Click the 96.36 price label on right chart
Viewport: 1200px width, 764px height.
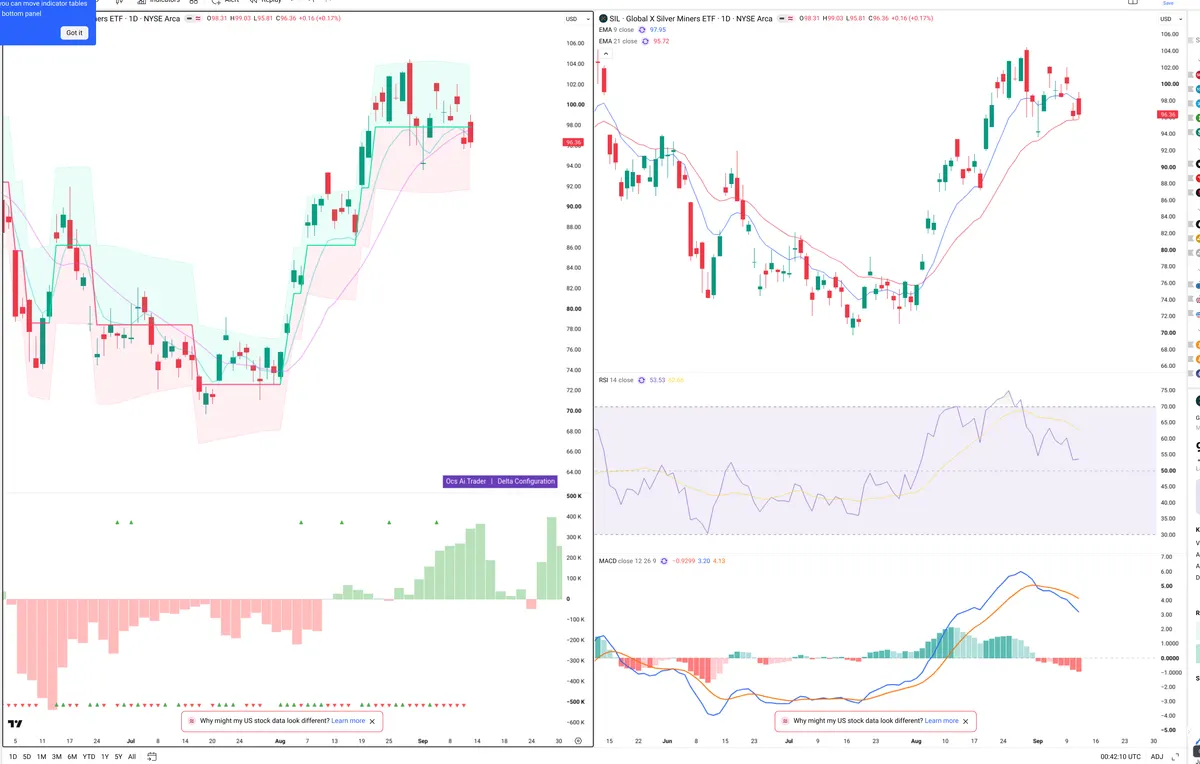coord(1168,114)
